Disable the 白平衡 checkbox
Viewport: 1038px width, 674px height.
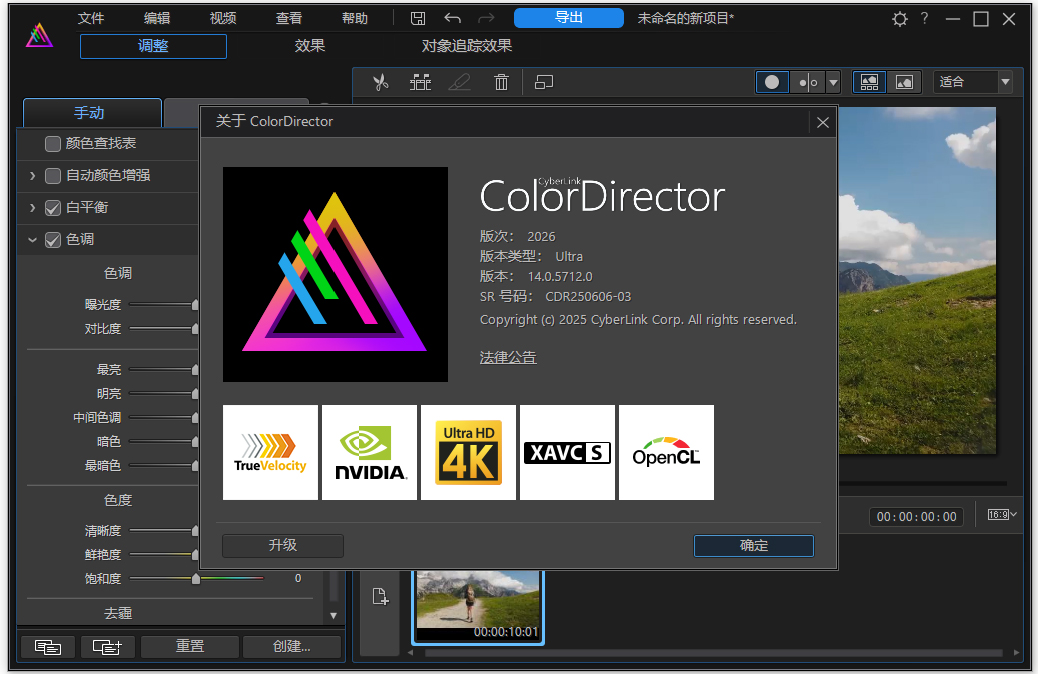coord(52,208)
